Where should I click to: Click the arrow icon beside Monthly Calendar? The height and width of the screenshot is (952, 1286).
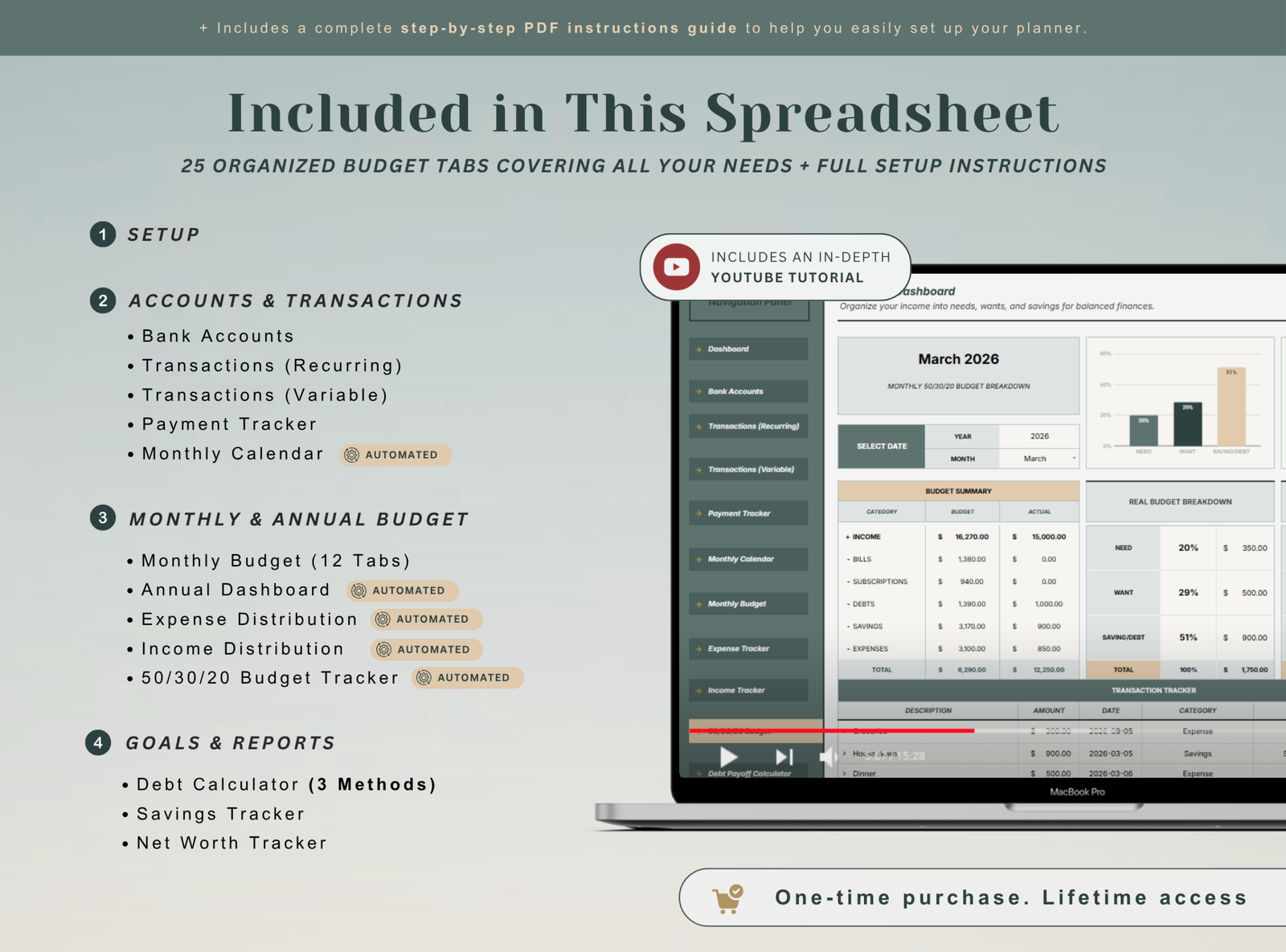tap(698, 560)
